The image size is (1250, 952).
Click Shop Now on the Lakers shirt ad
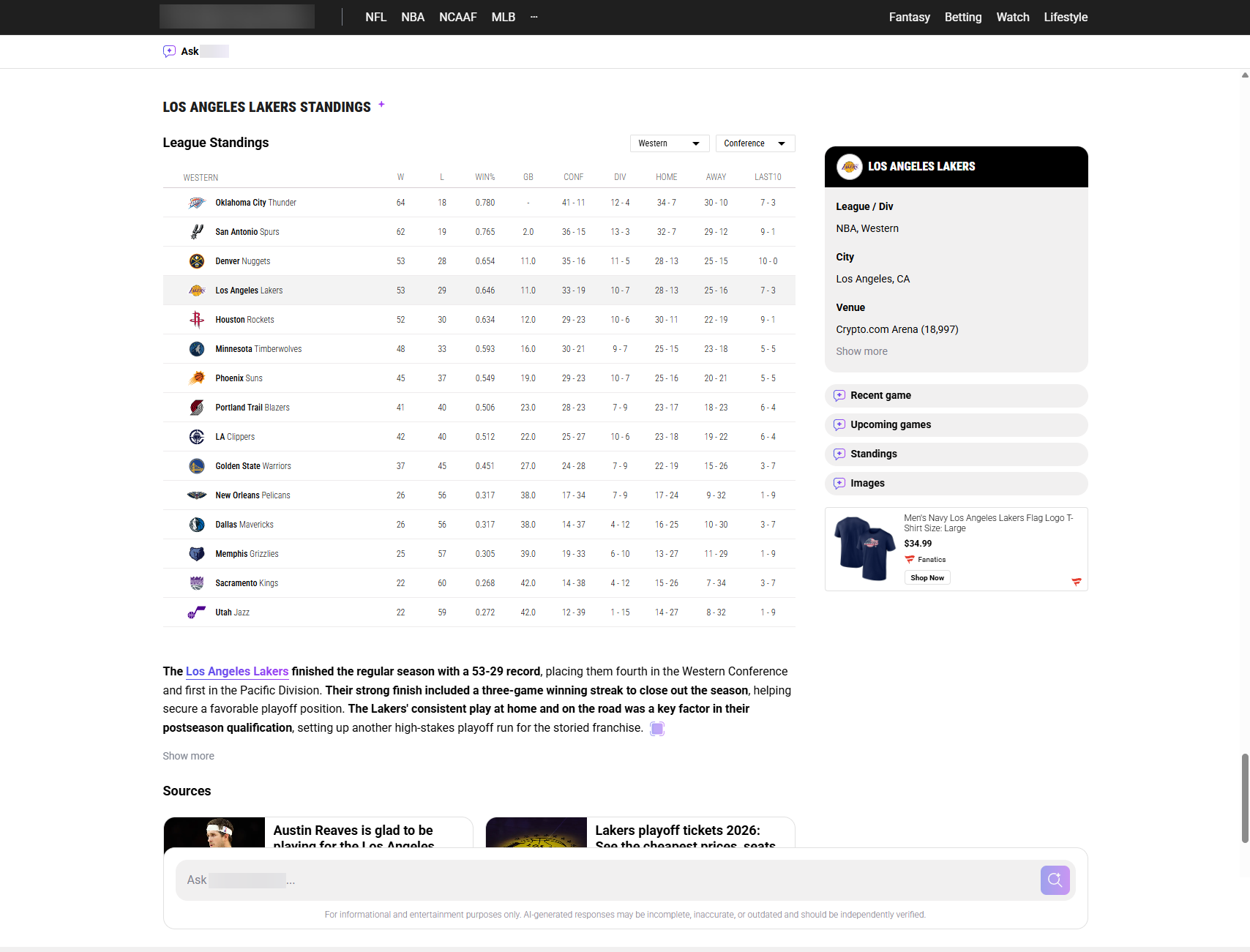tap(927, 578)
